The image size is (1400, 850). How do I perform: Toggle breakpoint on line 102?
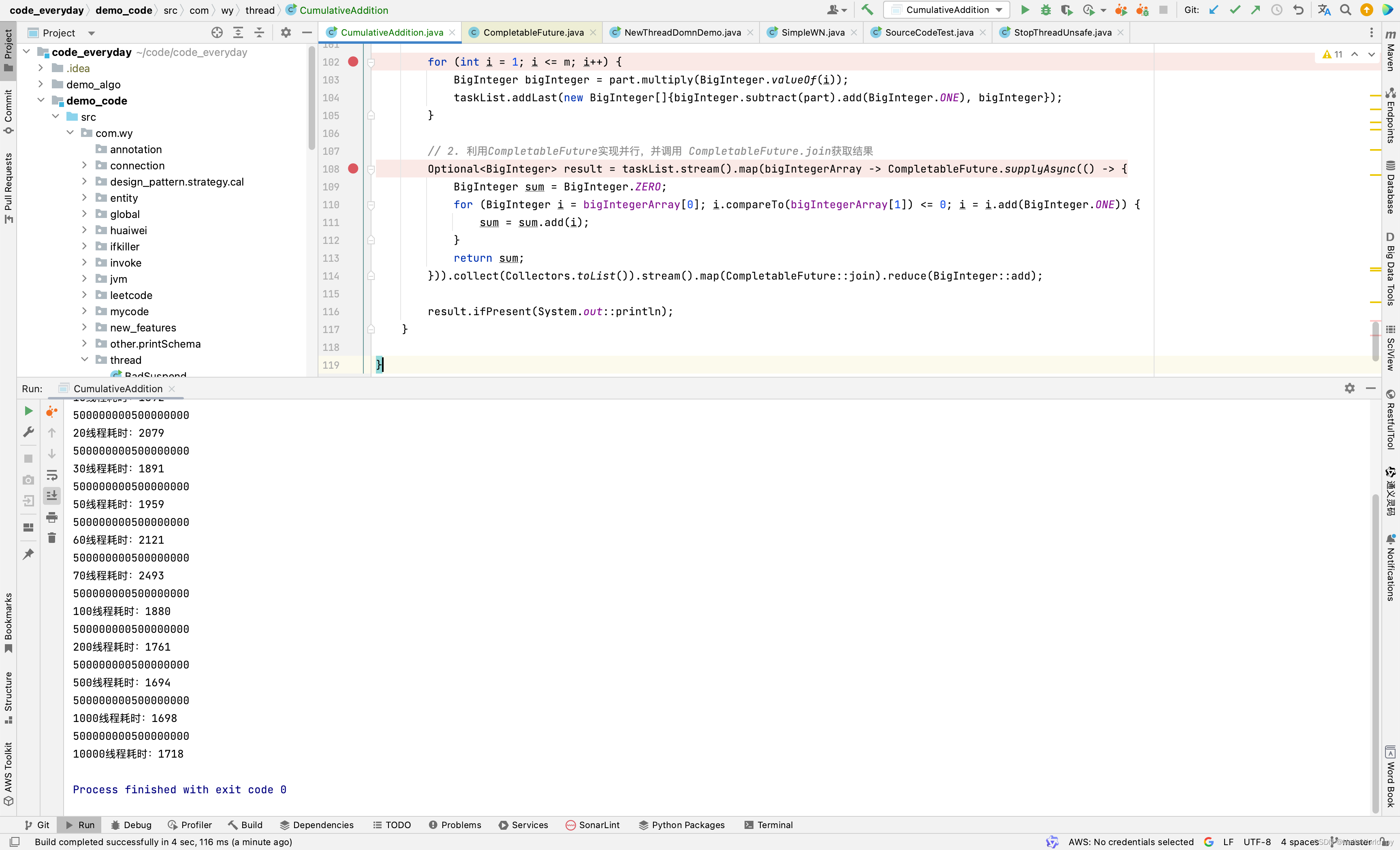353,61
